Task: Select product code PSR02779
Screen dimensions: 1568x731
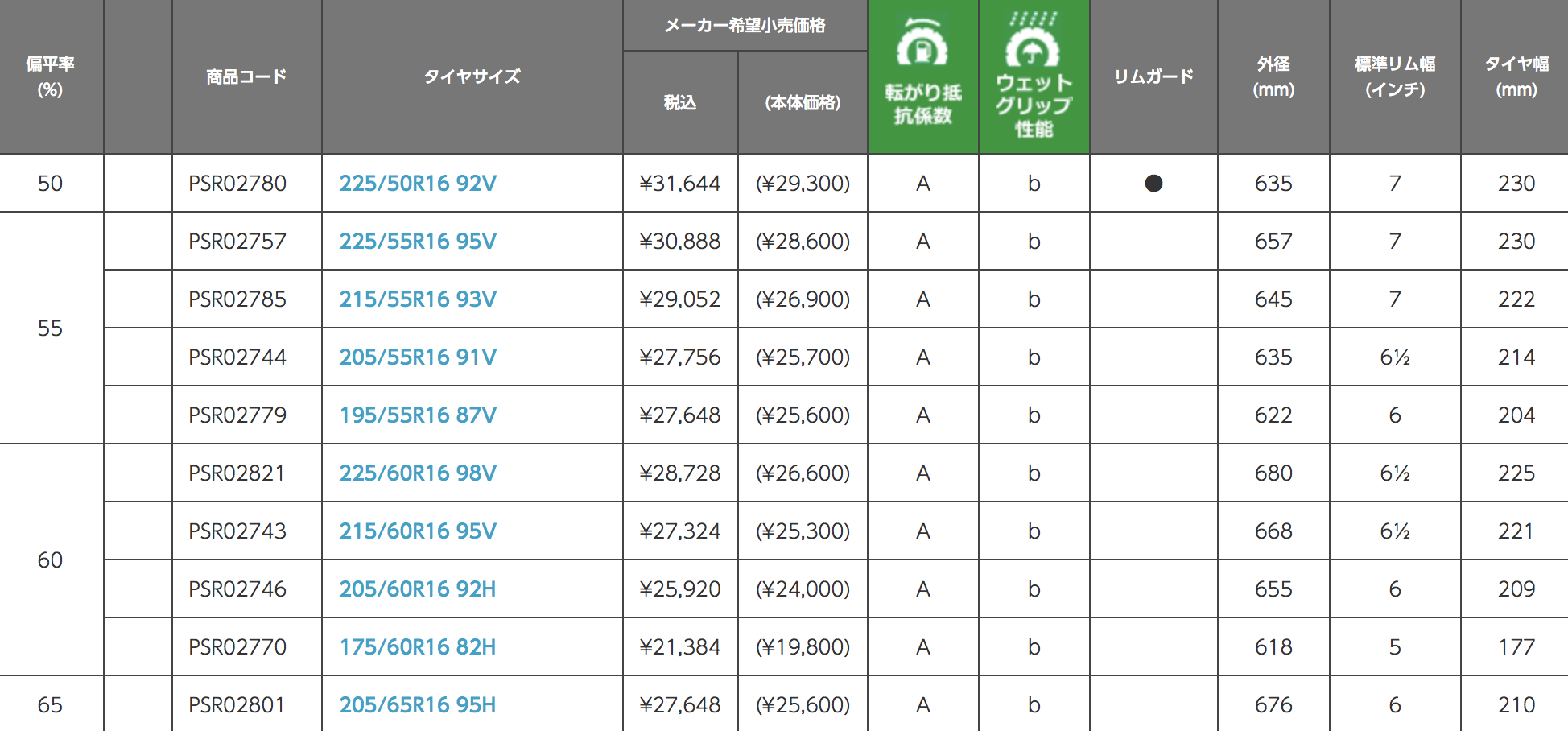Action: [x=237, y=415]
